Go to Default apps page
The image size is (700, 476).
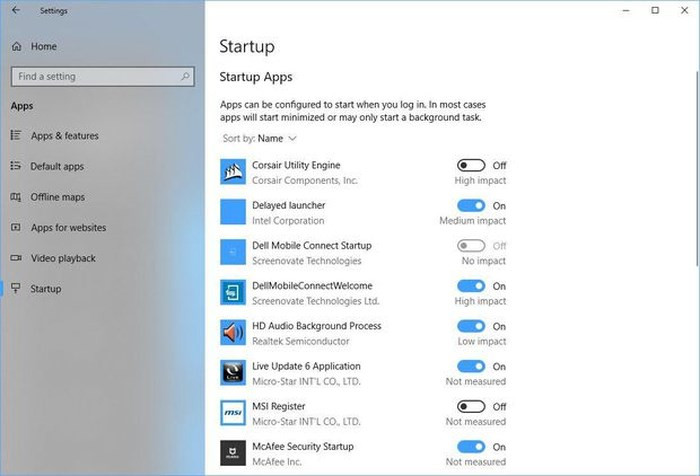(x=57, y=166)
